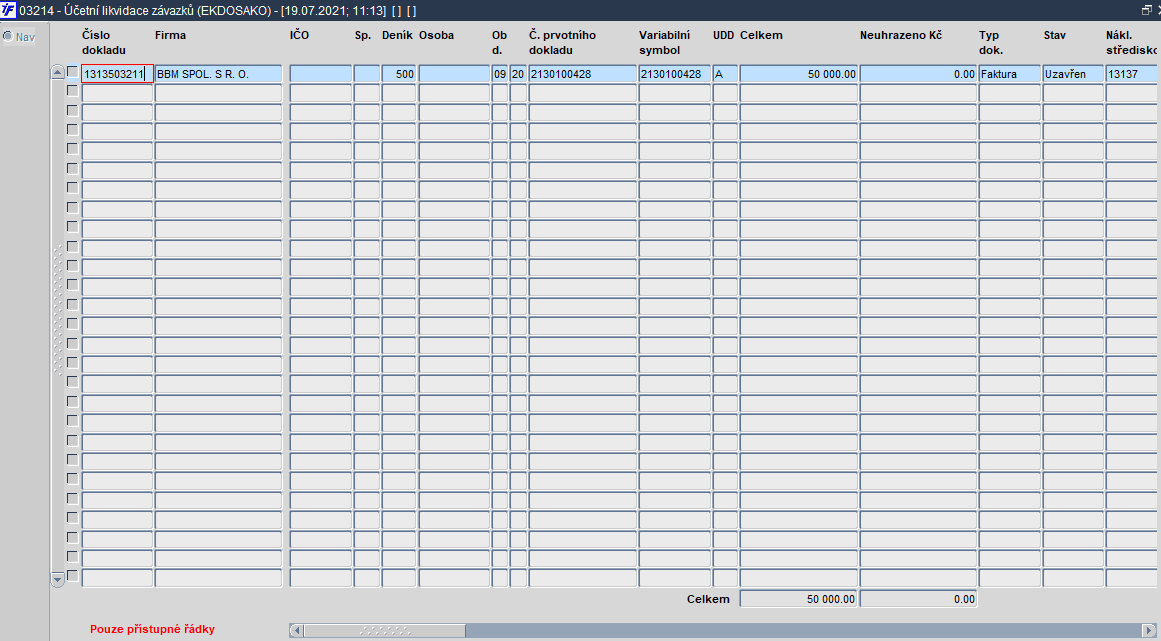Click the footer Celkem total 50 000.00
Screen dimensions: 1161x641
pos(799,599)
